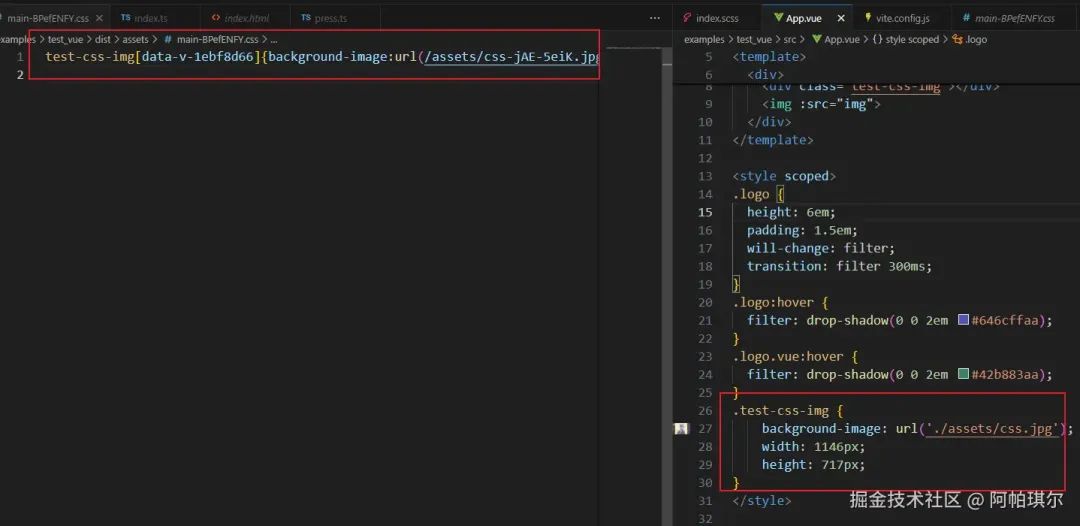Place cursor on 'height: 6em;' line
This screenshot has height=526, width=1080.
tap(791, 212)
